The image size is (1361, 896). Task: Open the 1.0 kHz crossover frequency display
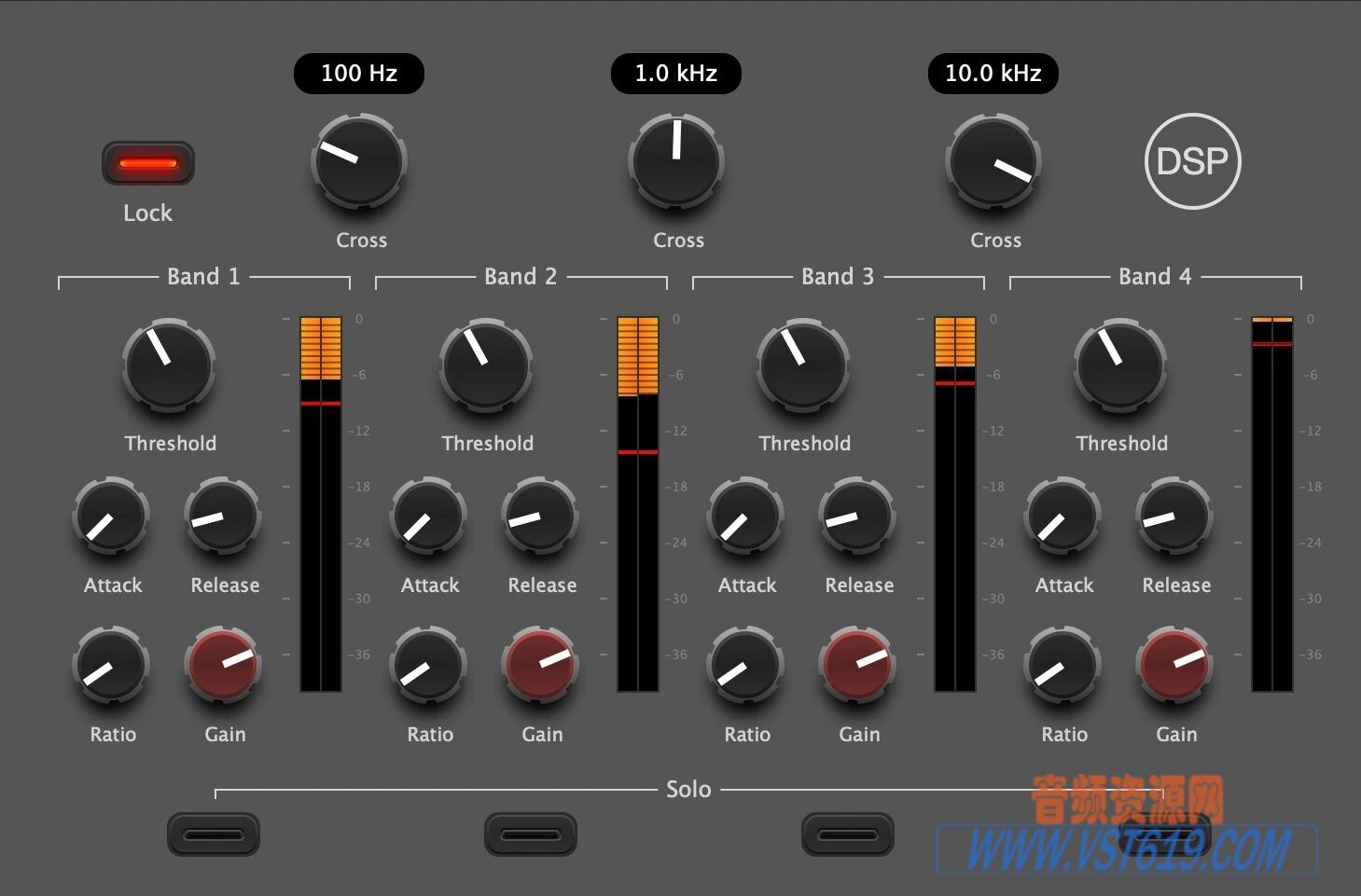coord(675,73)
